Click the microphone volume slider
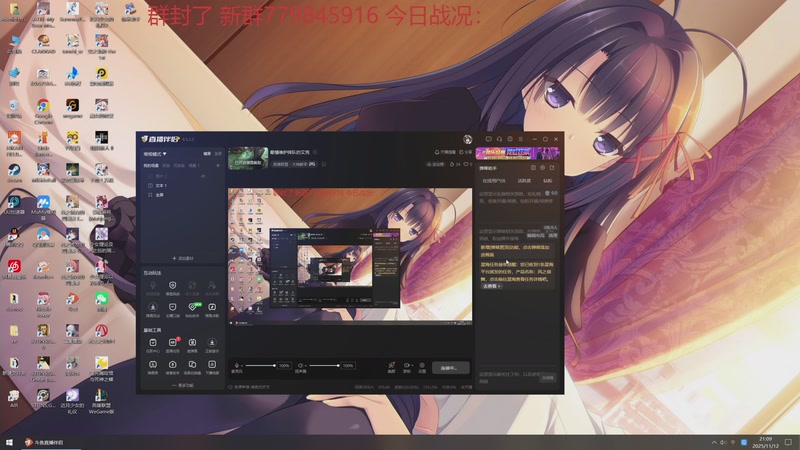 click(x=260, y=365)
